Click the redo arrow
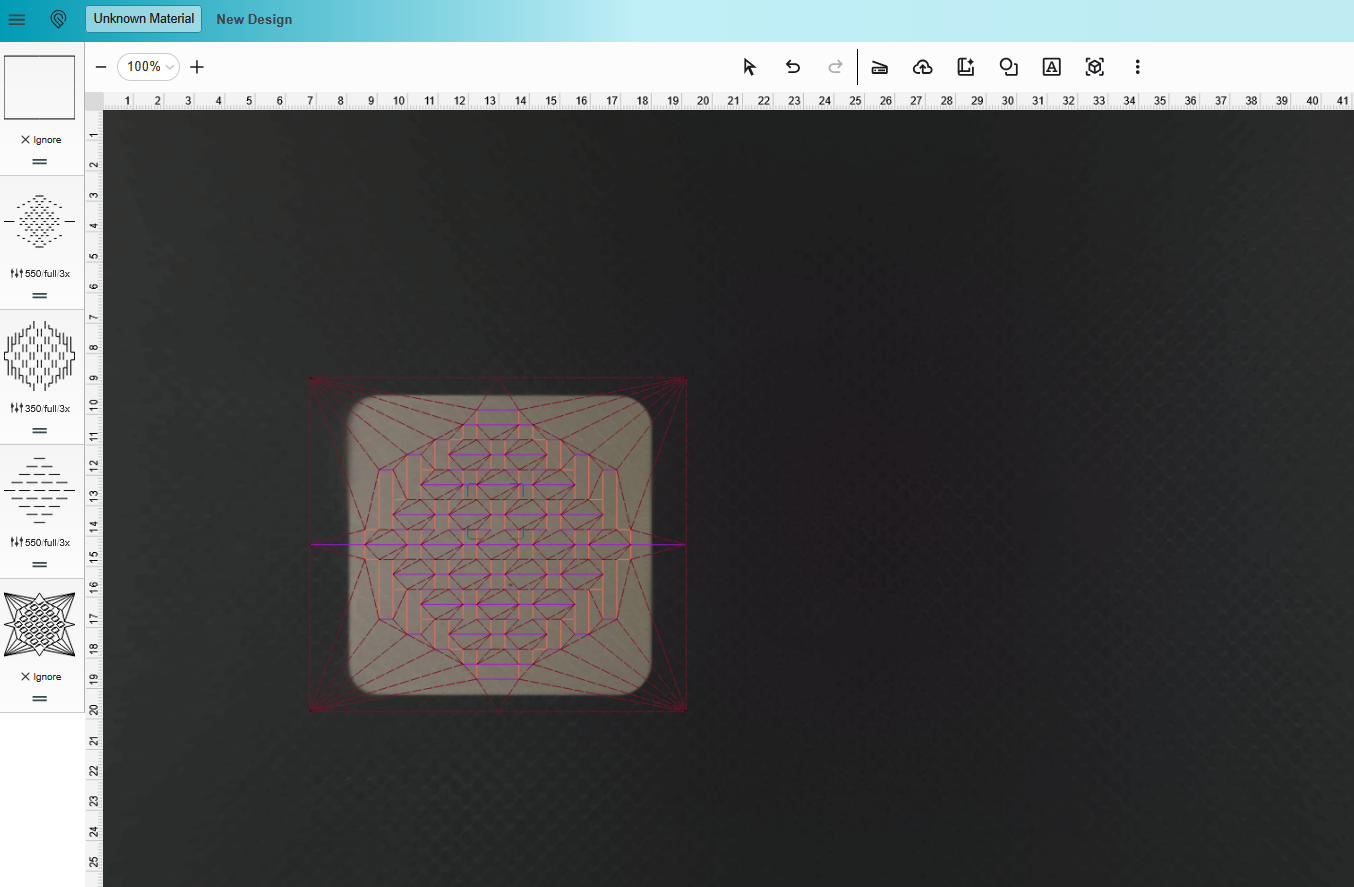1354x887 pixels. pyautogui.click(x=835, y=67)
